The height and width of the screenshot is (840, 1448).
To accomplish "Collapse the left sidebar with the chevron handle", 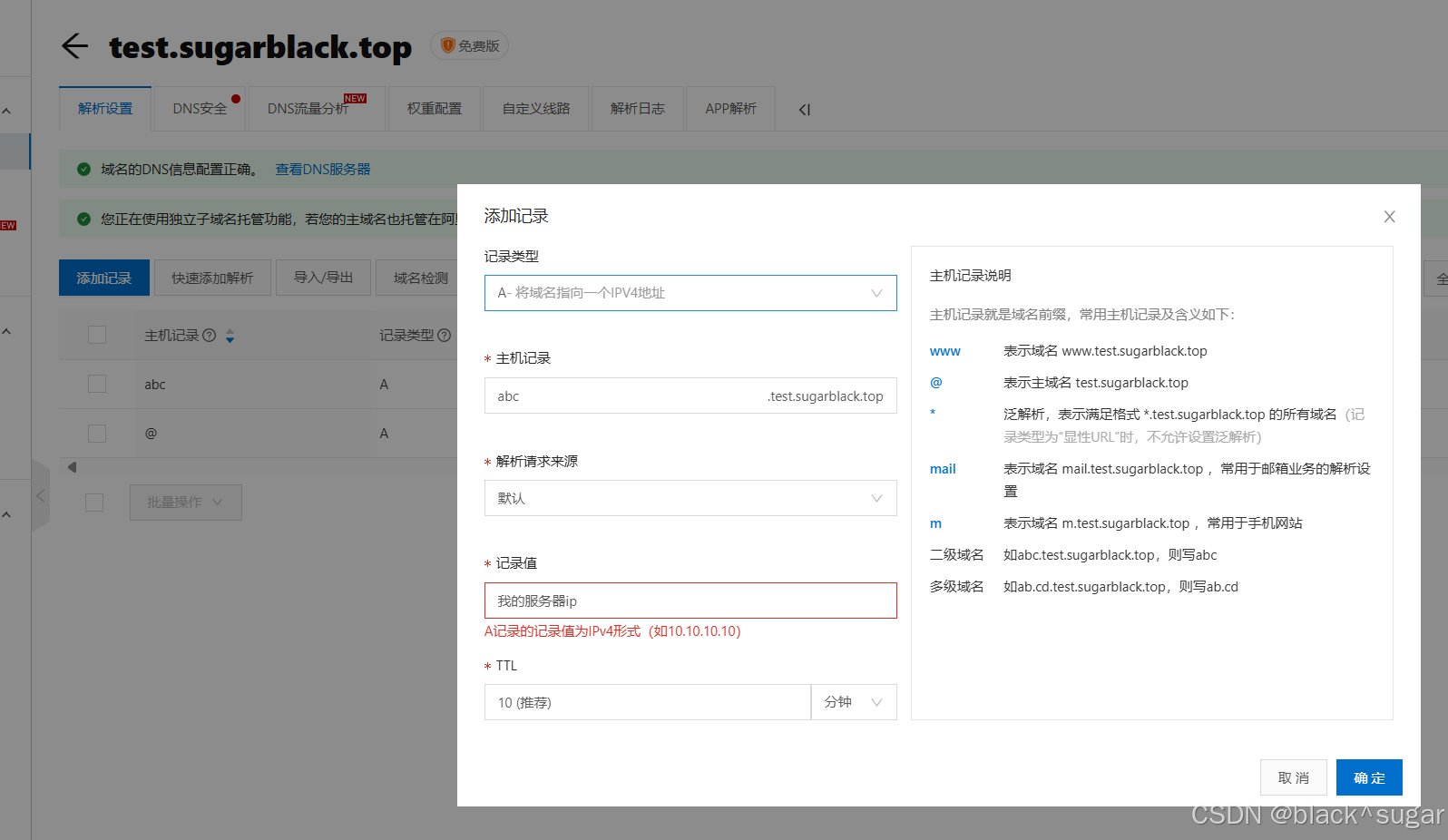I will point(40,495).
